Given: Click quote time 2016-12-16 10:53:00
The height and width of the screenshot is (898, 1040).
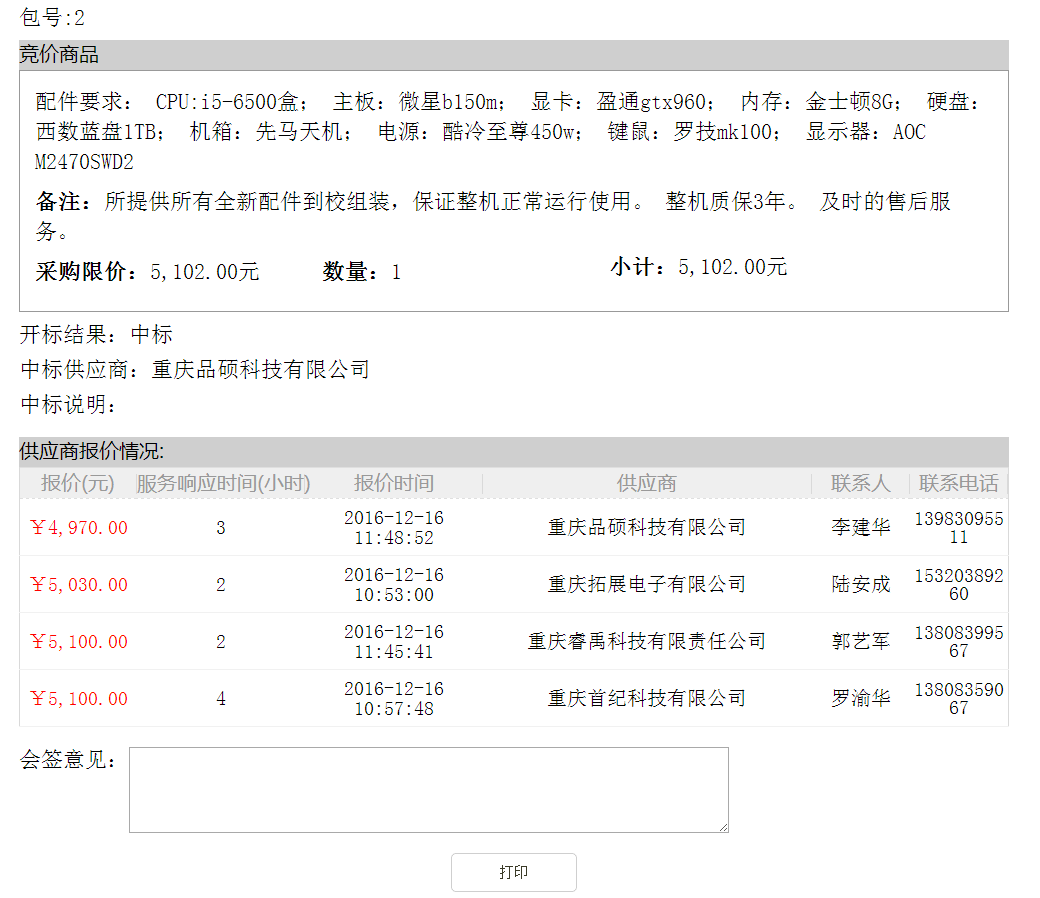Looking at the screenshot, I should tap(394, 584).
